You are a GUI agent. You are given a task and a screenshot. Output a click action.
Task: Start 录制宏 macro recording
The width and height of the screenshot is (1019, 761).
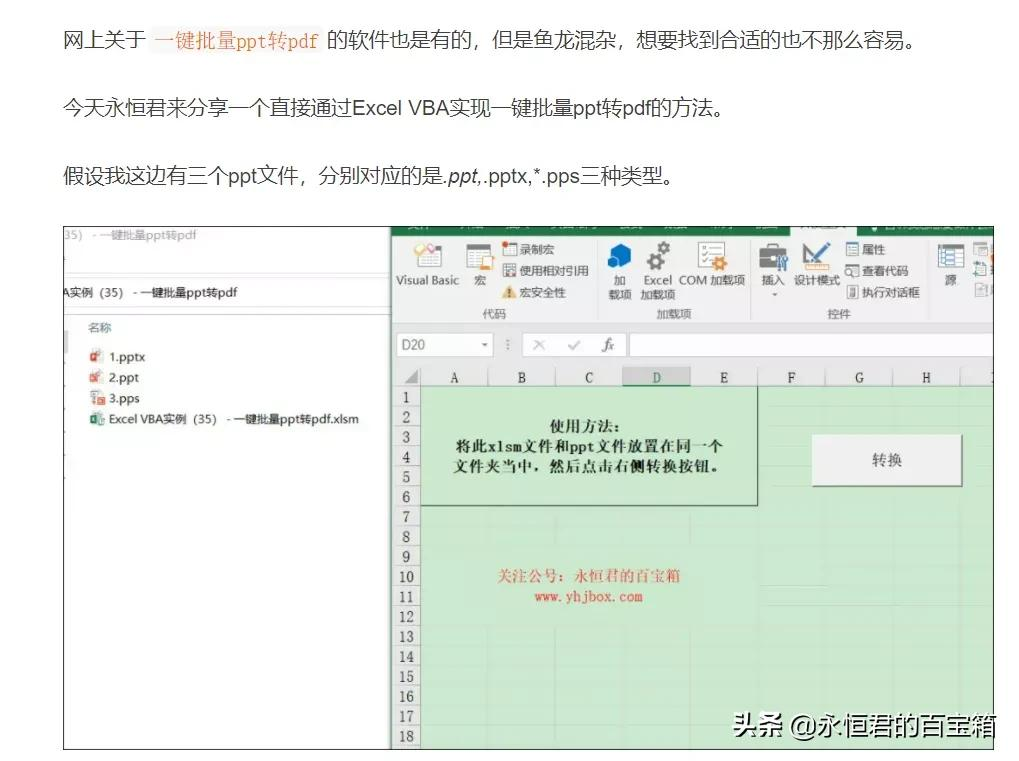(x=528, y=249)
